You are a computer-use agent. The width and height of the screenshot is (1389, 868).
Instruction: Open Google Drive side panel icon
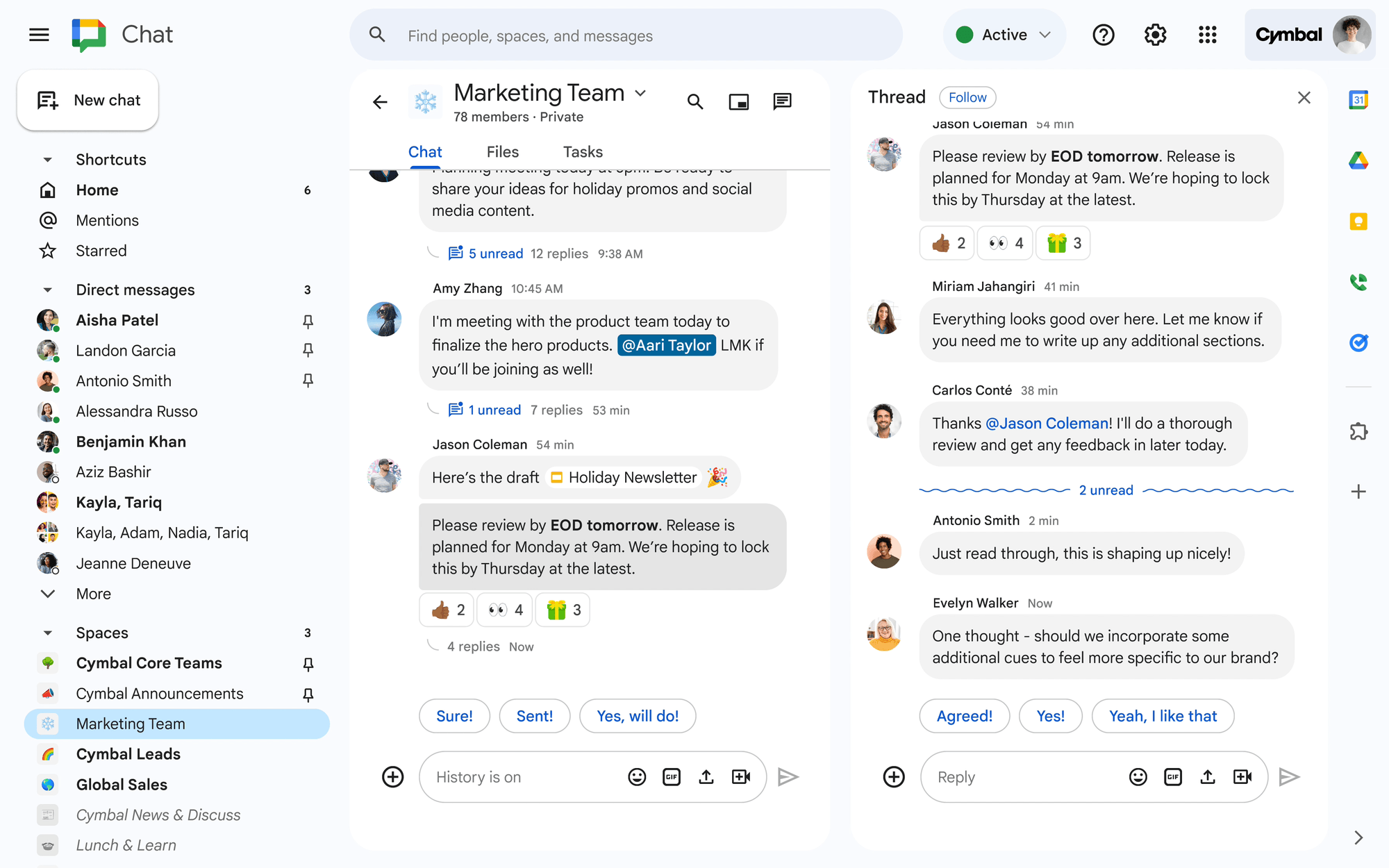click(x=1358, y=160)
